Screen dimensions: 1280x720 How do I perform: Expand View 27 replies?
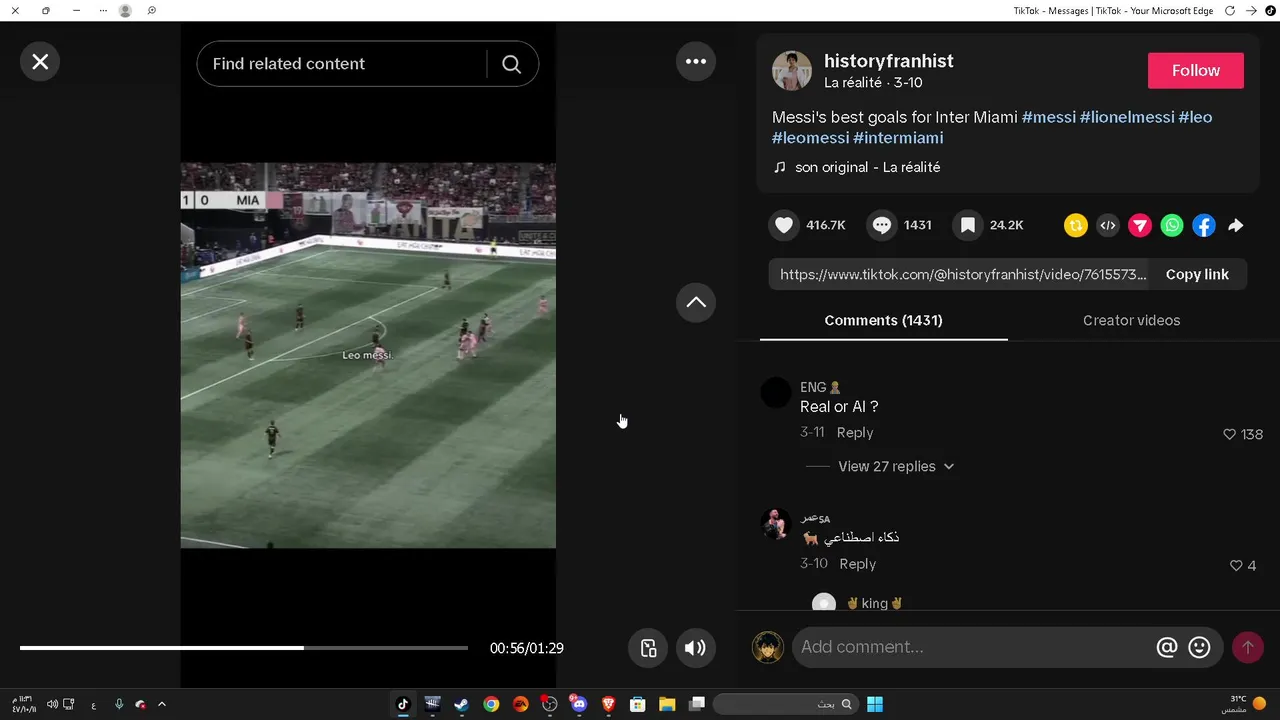tap(895, 466)
